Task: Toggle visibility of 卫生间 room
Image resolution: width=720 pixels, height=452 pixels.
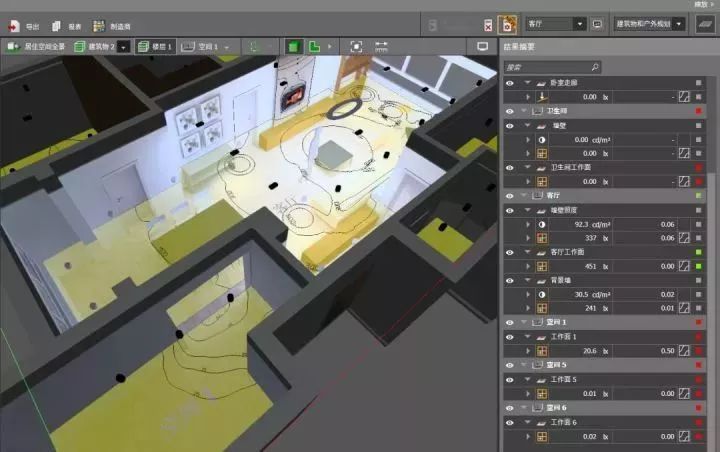Action: 510,110
